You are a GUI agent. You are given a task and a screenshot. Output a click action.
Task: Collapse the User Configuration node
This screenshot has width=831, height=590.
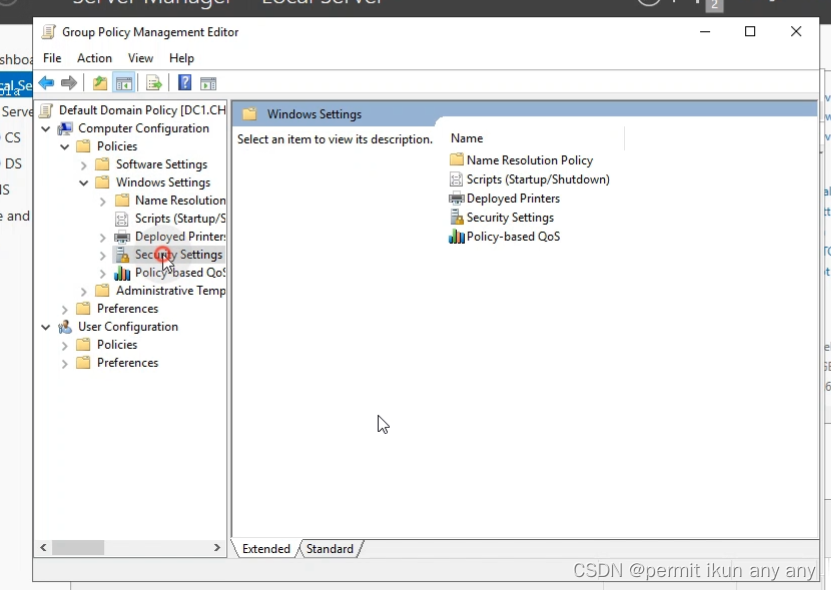tap(46, 327)
